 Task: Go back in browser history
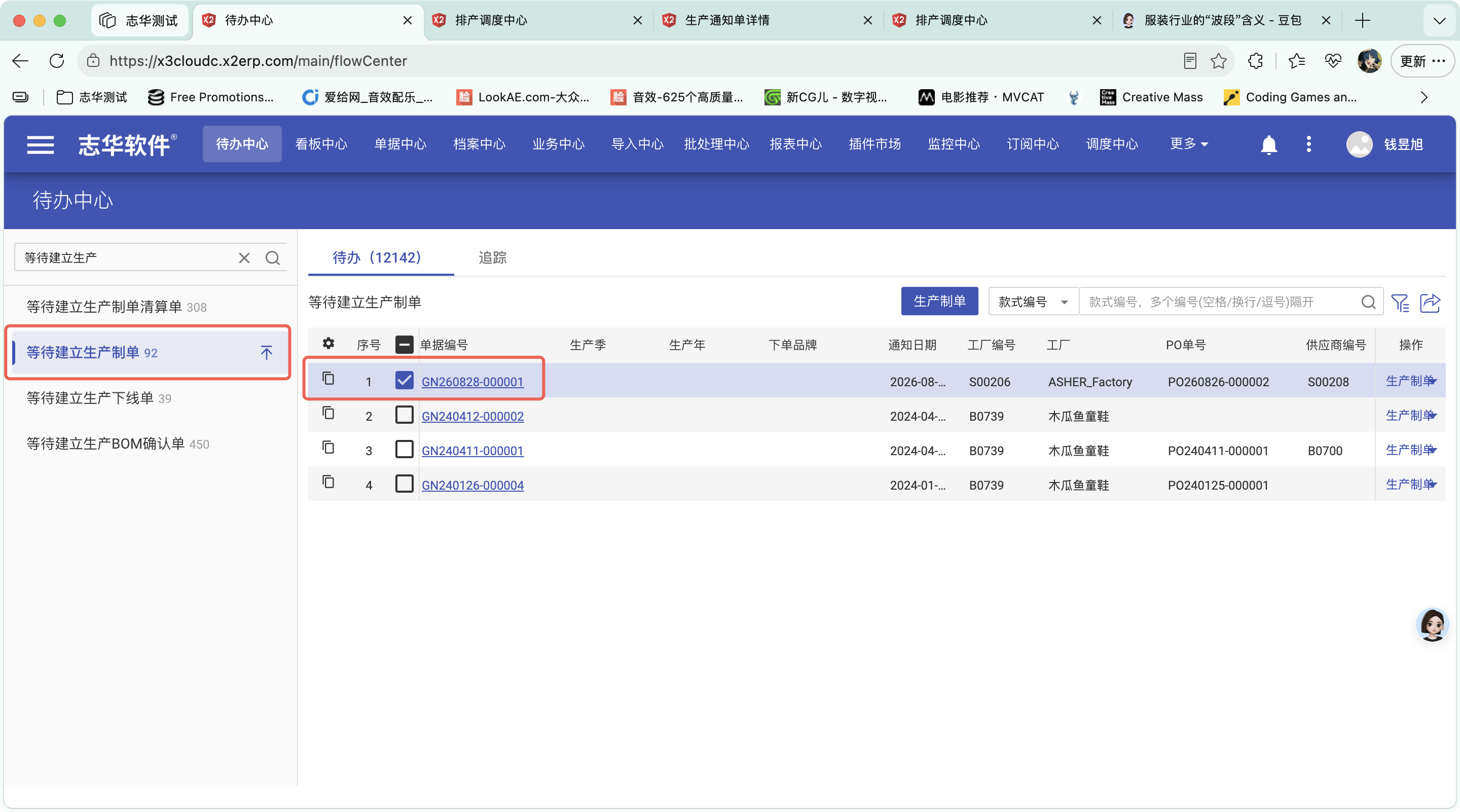(x=20, y=61)
